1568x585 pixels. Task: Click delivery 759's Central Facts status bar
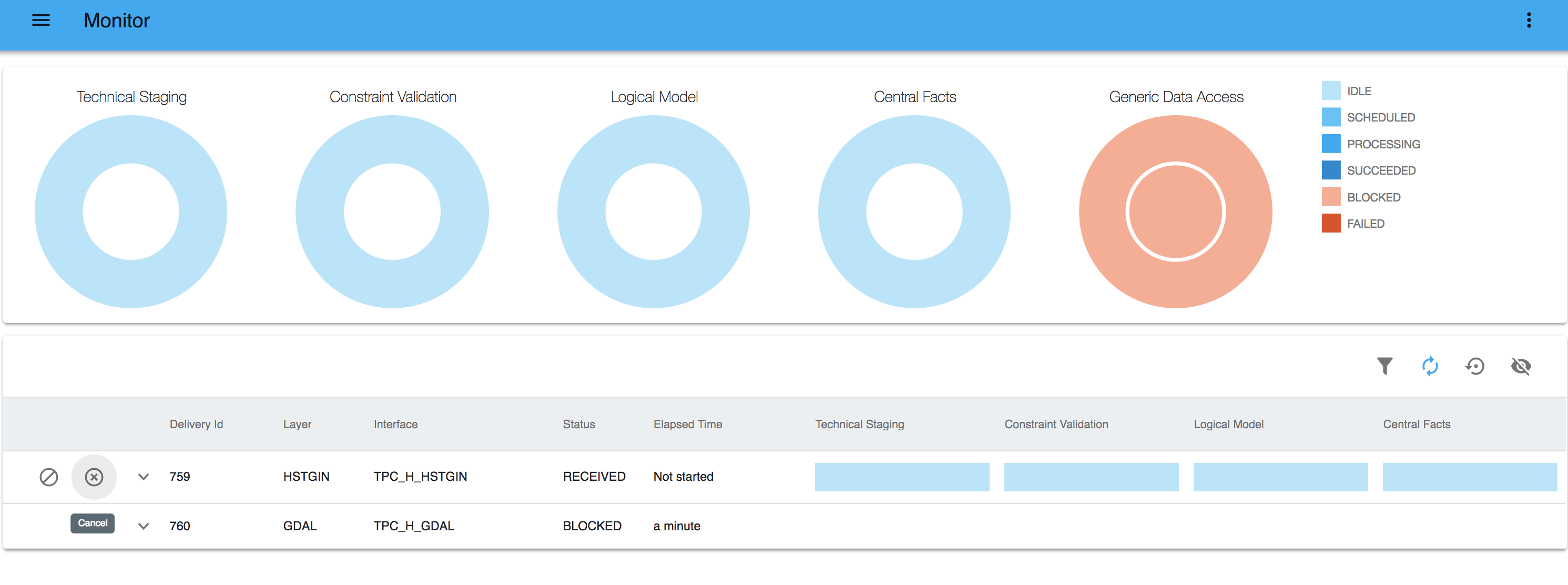[x=1469, y=477]
